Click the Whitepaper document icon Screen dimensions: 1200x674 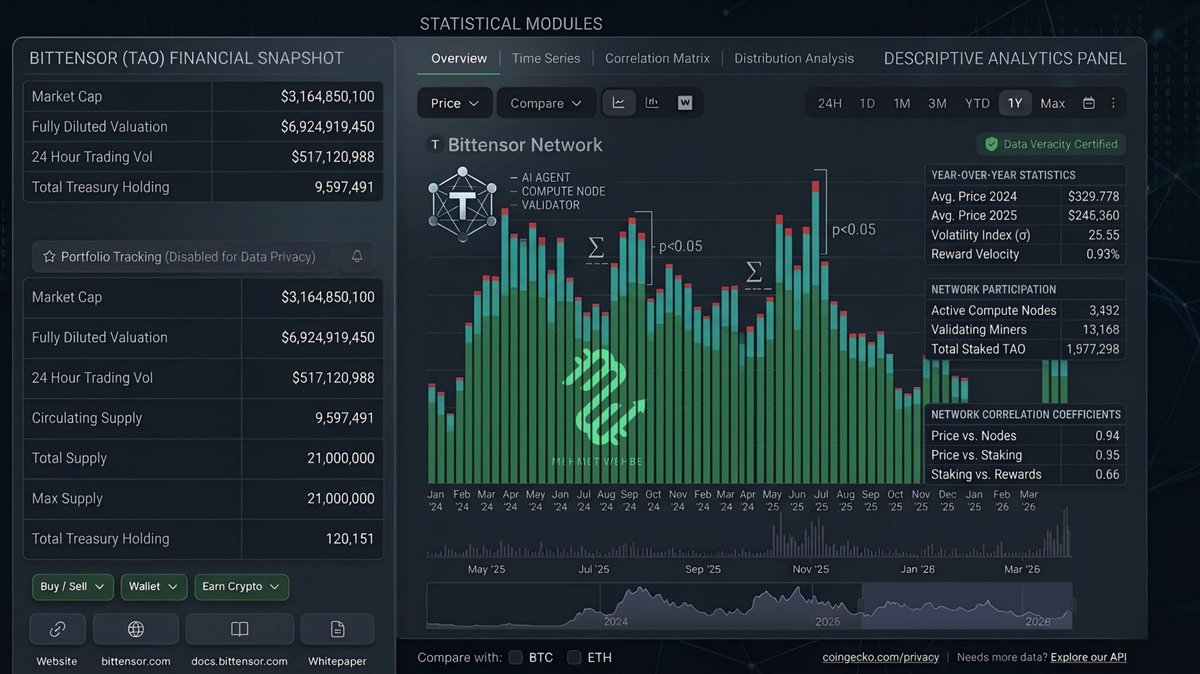[337, 629]
